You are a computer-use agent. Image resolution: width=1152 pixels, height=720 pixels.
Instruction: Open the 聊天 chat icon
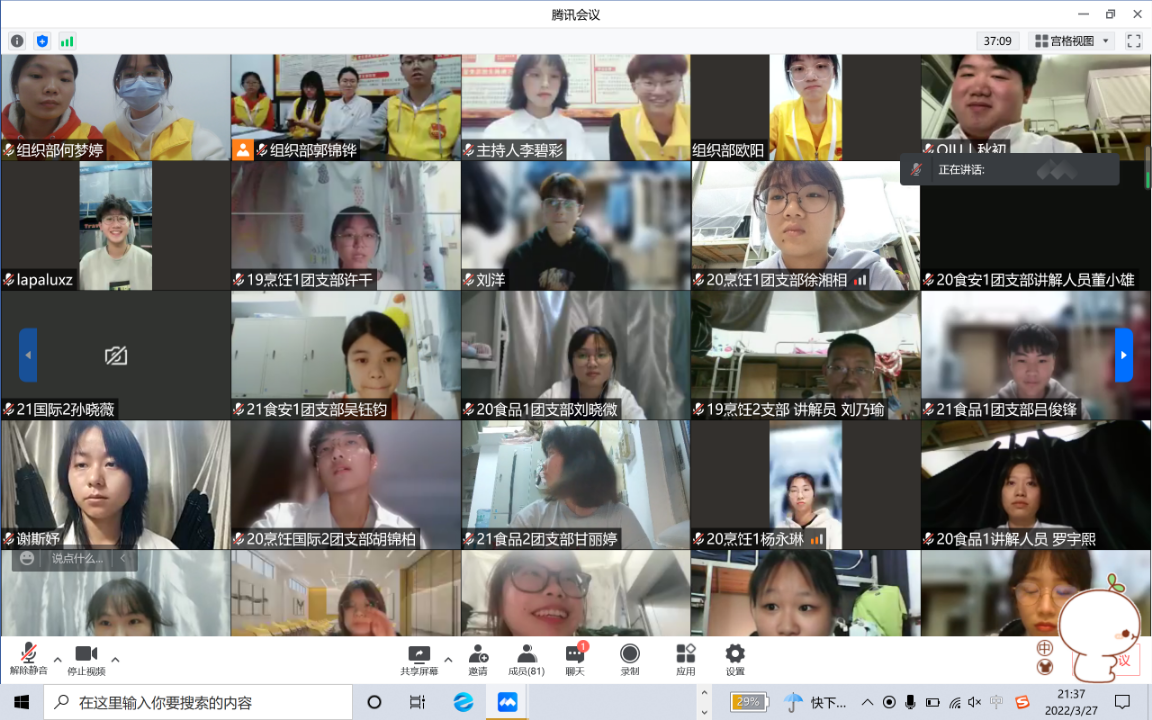tap(575, 659)
